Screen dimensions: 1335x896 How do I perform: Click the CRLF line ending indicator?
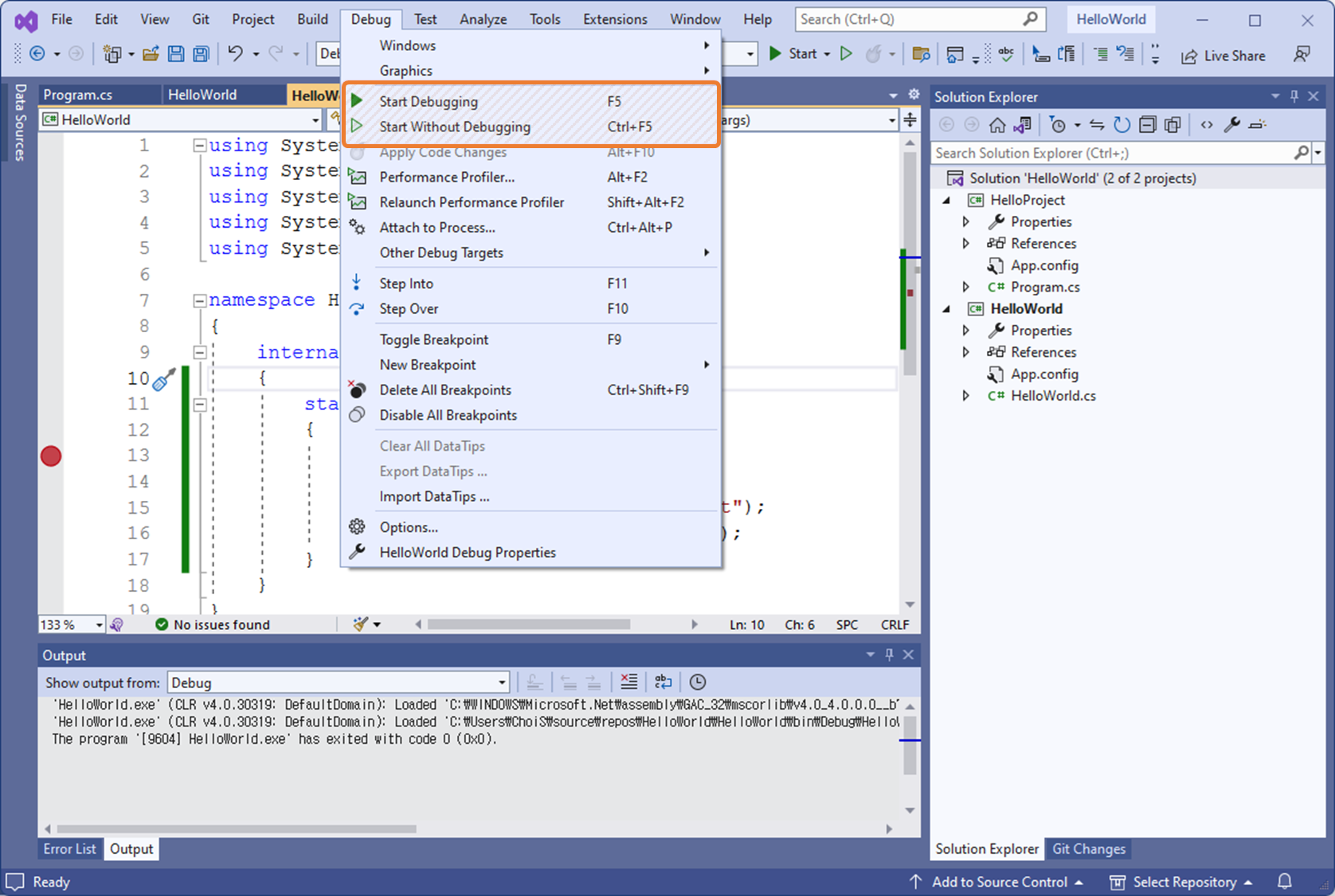coord(895,624)
